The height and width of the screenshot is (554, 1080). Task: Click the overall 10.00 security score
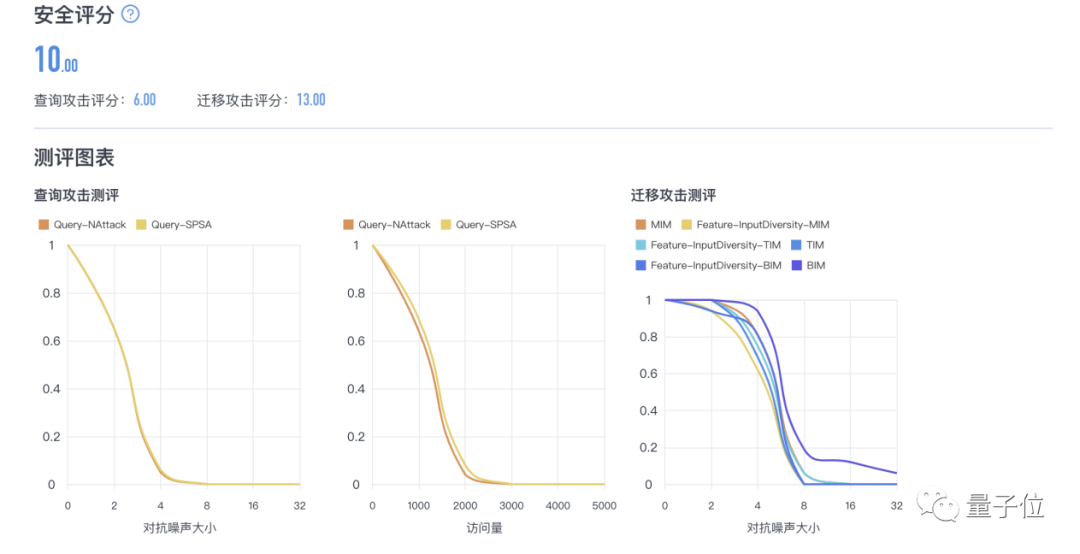tap(56, 60)
